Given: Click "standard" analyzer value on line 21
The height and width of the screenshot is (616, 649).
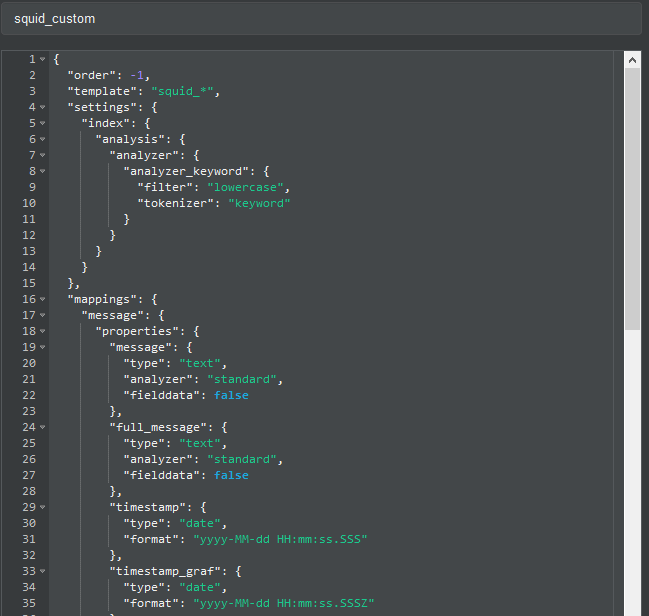Looking at the screenshot, I should pyautogui.click(x=241, y=379).
